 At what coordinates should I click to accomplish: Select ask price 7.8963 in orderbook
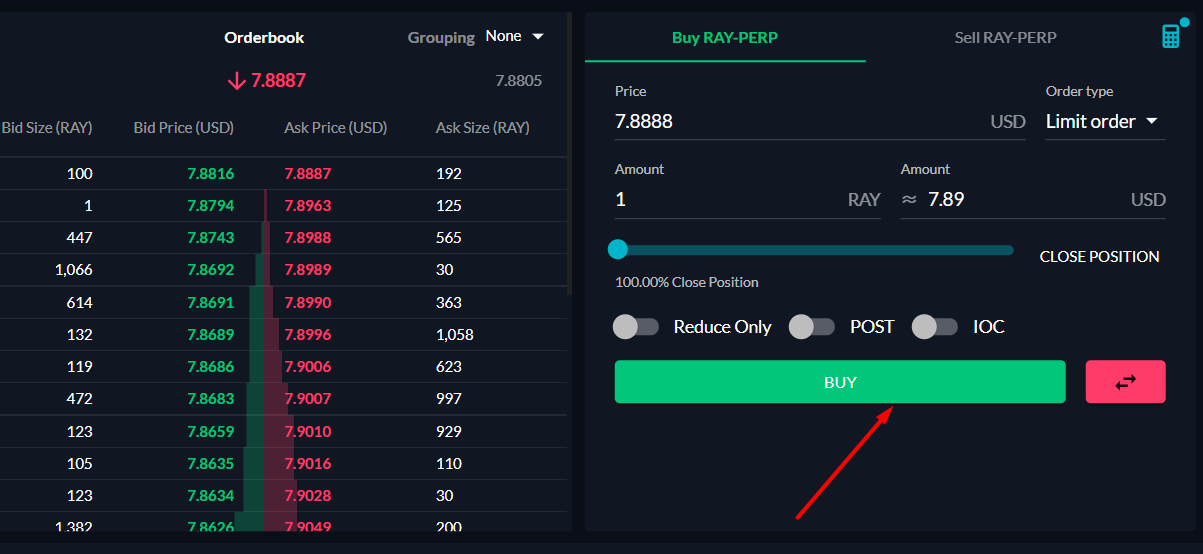click(x=308, y=206)
